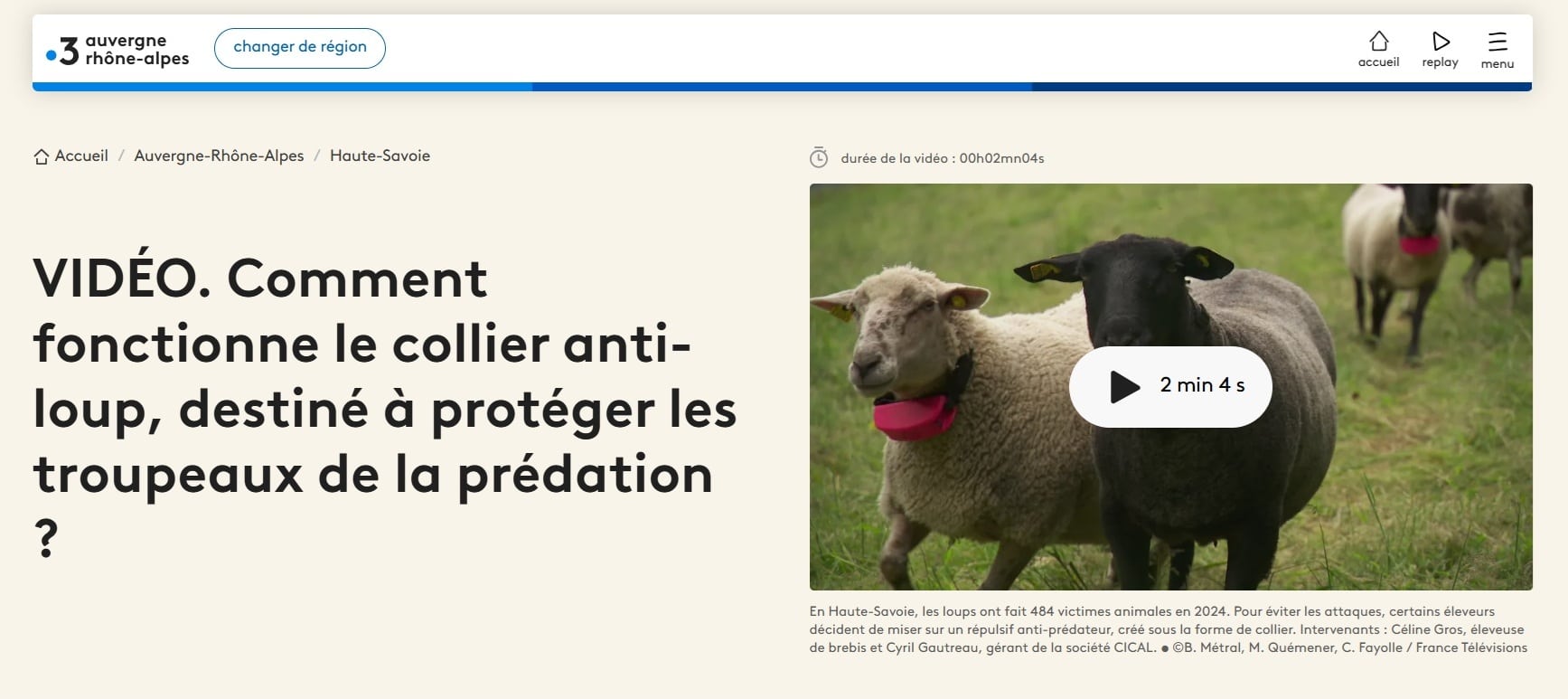Open Auvergne-Rhône-Alpes breadcrumb link
The image size is (1568, 699).
tap(219, 156)
